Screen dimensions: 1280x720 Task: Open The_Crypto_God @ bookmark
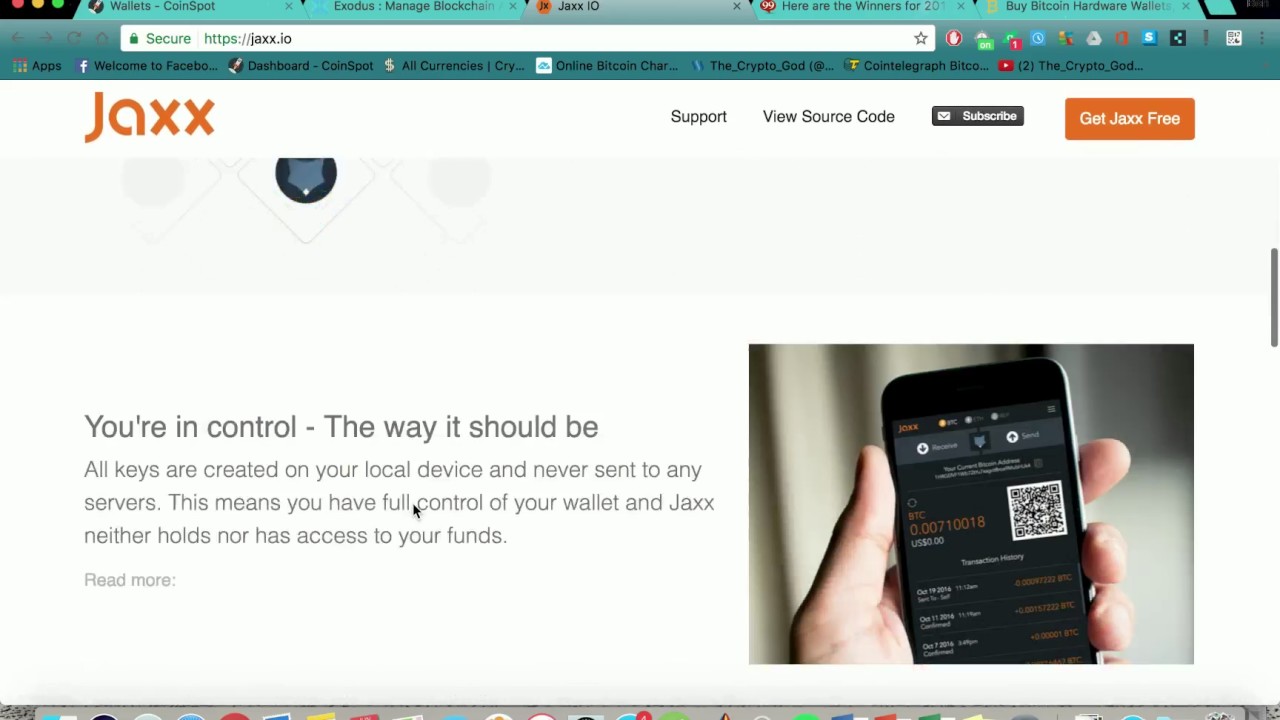coord(761,66)
